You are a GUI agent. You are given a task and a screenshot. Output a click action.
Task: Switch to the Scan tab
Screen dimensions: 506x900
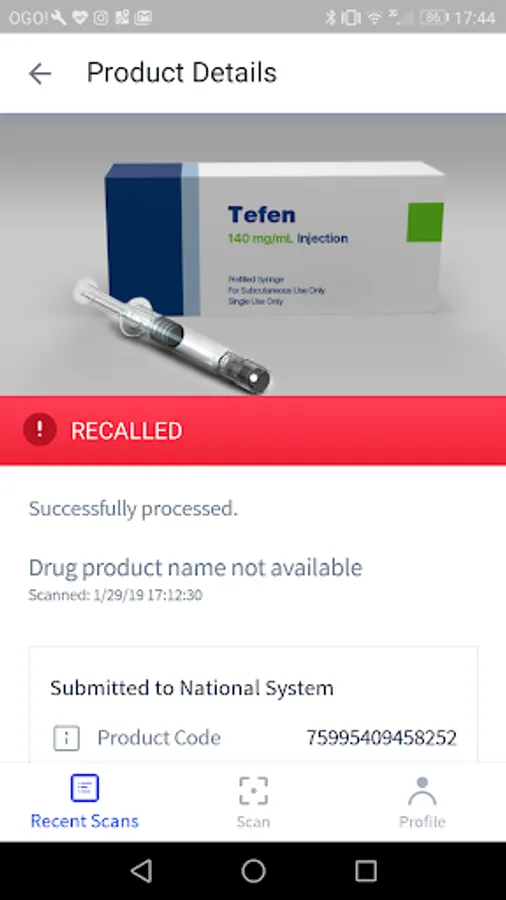253,802
